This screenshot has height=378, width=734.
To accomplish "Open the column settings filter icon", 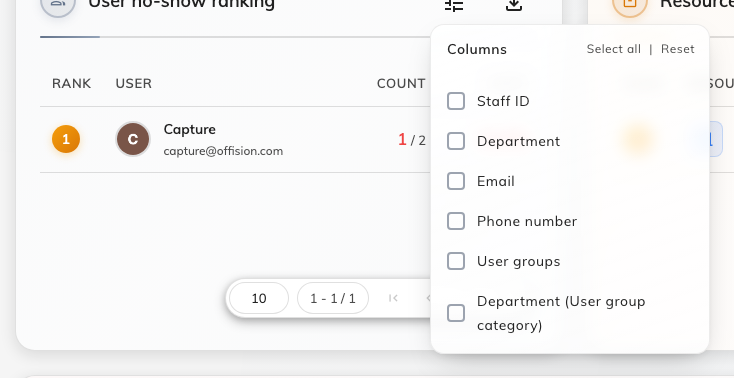I will (454, 4).
